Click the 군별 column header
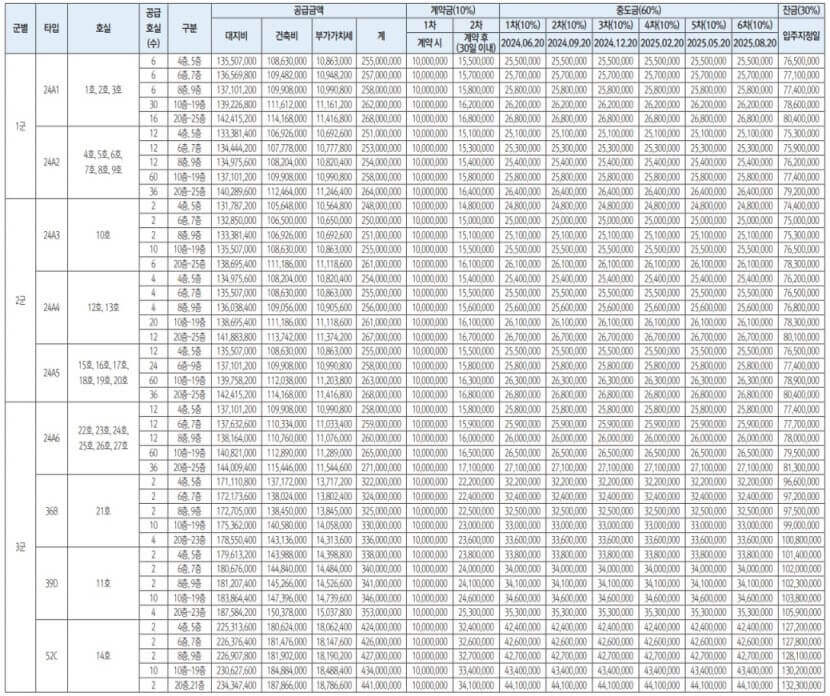 coord(21,29)
